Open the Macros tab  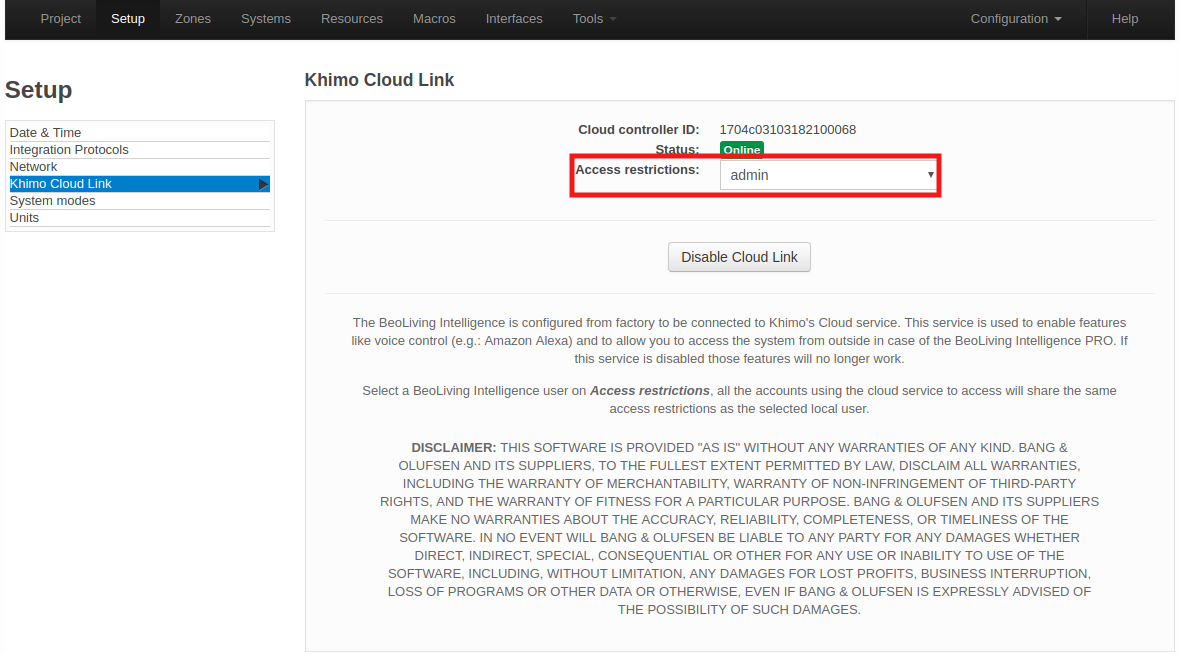coord(434,19)
